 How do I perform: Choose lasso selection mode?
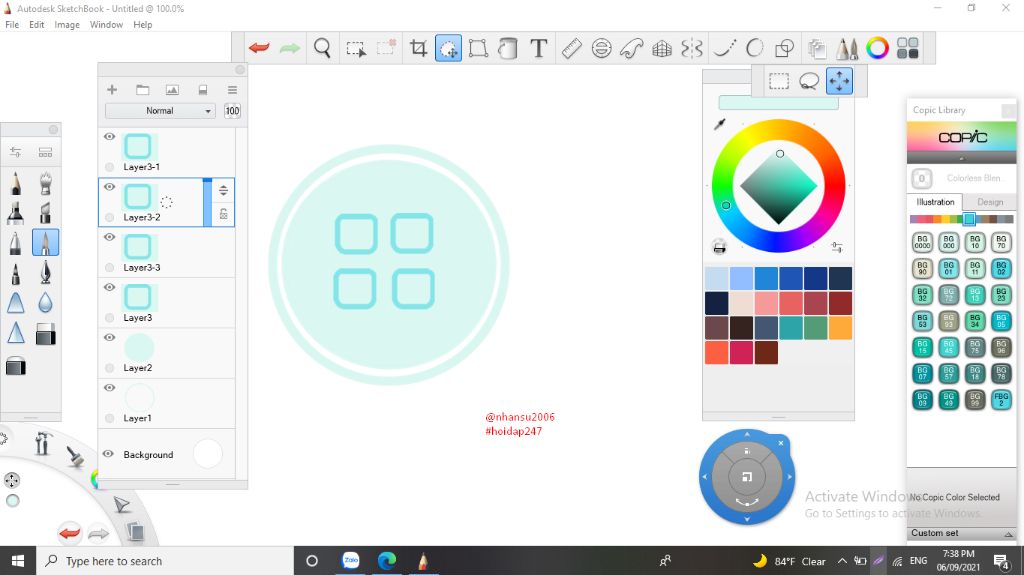(809, 82)
